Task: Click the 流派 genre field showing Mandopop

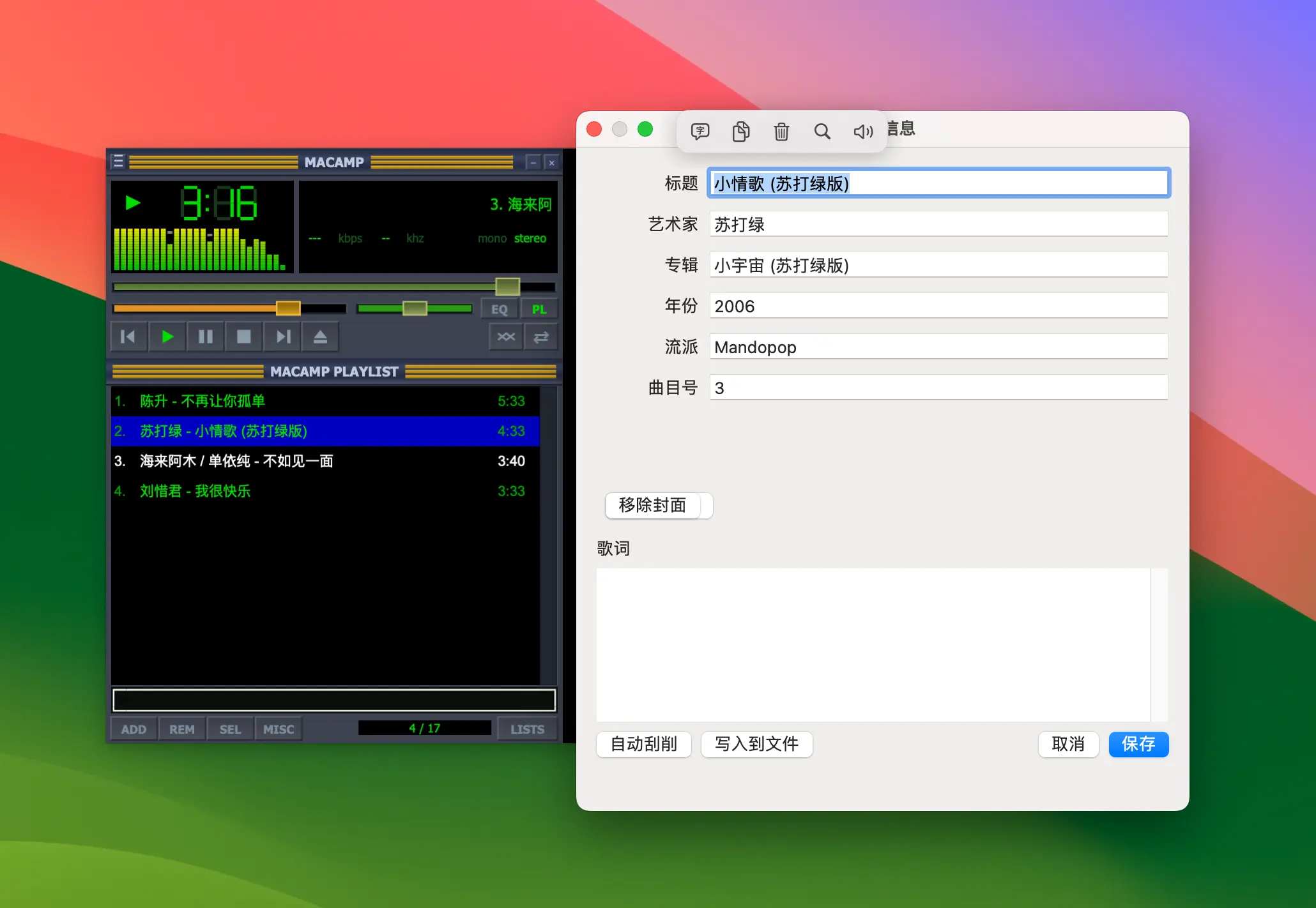Action: (938, 347)
